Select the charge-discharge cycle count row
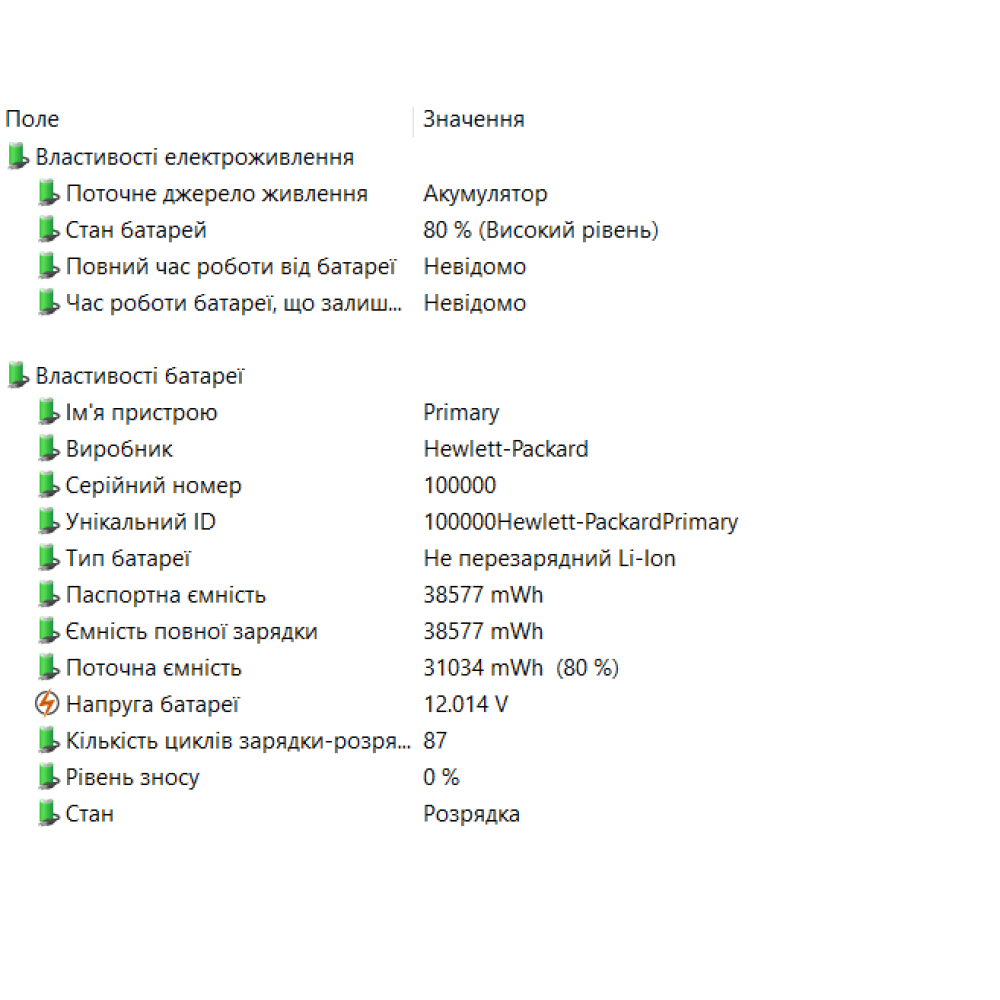The height and width of the screenshot is (1000, 1000). coord(237,741)
